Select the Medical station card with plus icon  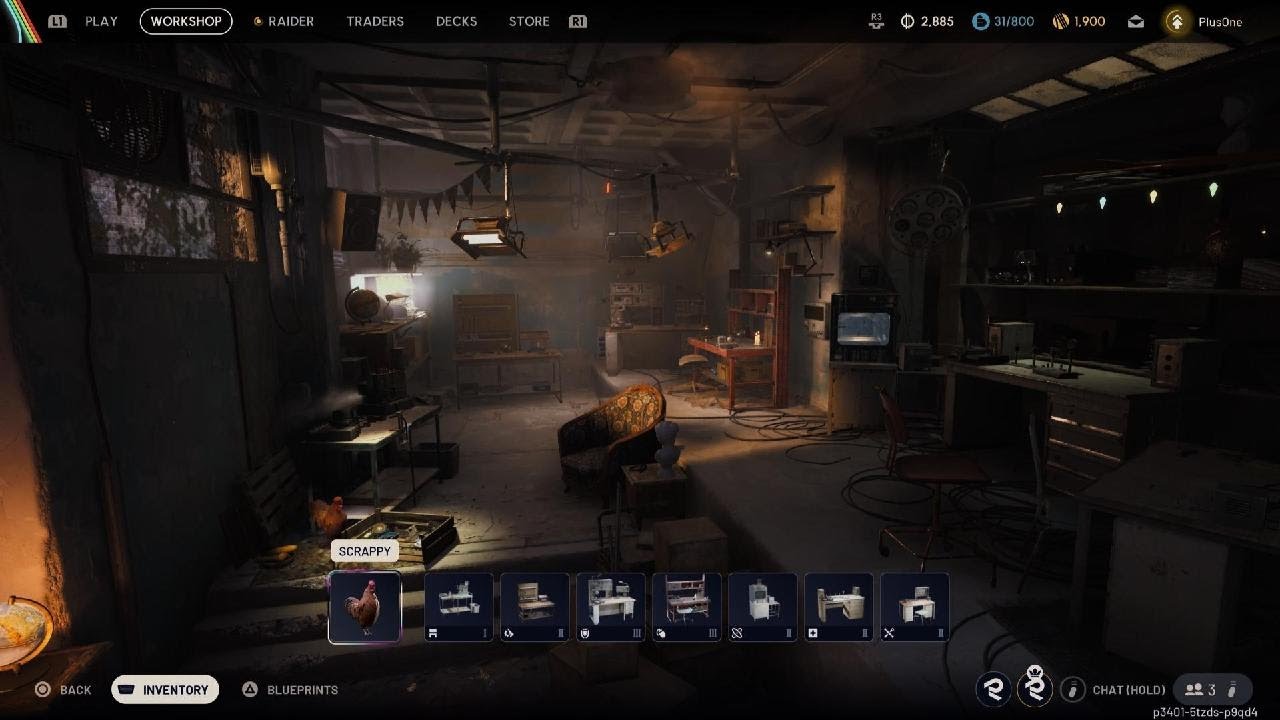(839, 607)
